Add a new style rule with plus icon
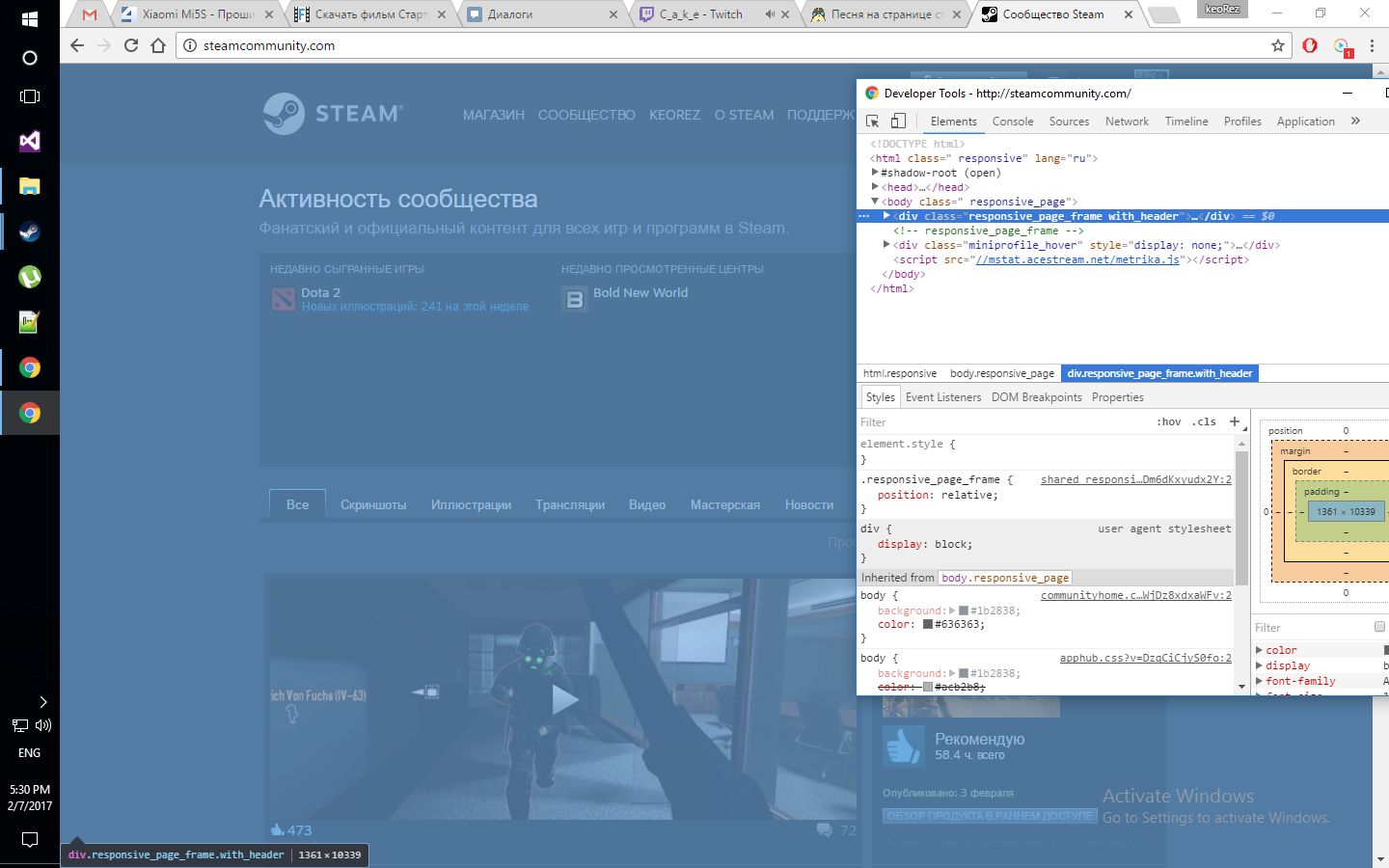Image resolution: width=1389 pixels, height=868 pixels. point(1234,421)
